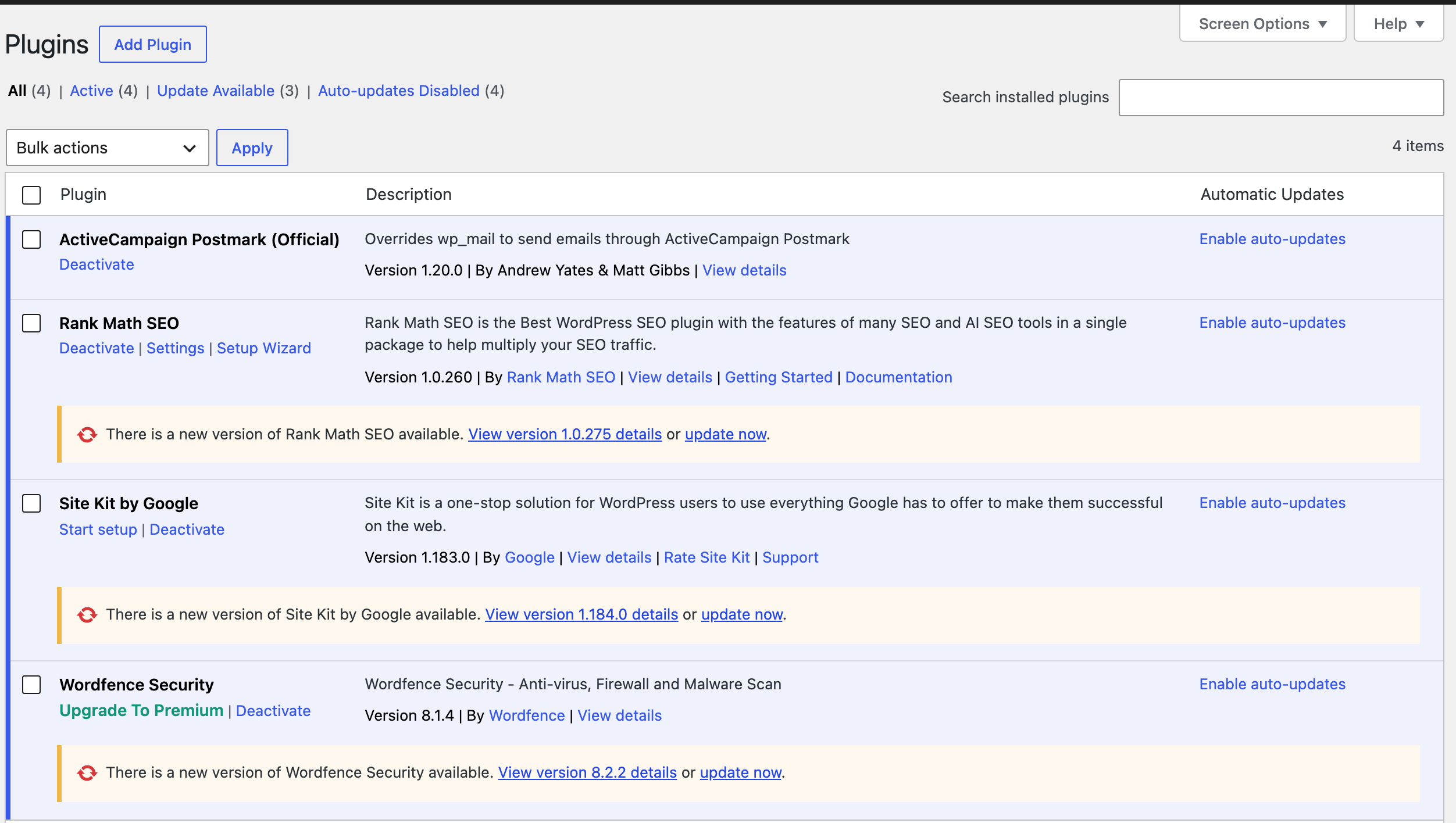Image resolution: width=1456 pixels, height=823 pixels.
Task: Select the Rank Math SEO row checkbox
Action: 31,323
